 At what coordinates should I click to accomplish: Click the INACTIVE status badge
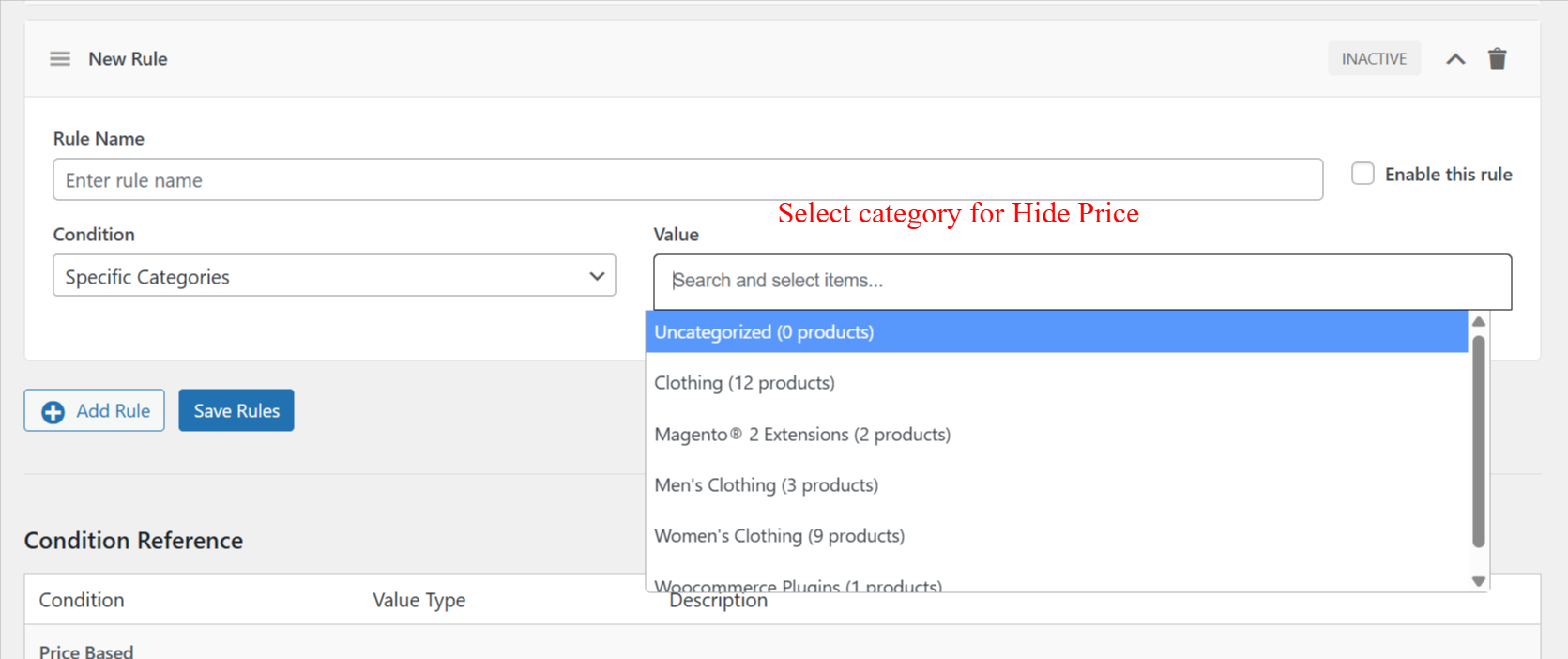point(1374,58)
